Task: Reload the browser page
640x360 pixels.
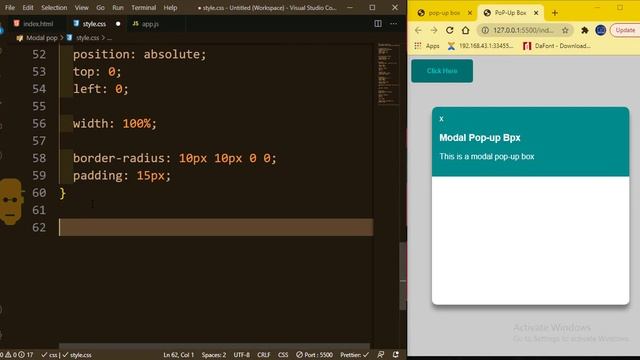Action: click(449, 30)
